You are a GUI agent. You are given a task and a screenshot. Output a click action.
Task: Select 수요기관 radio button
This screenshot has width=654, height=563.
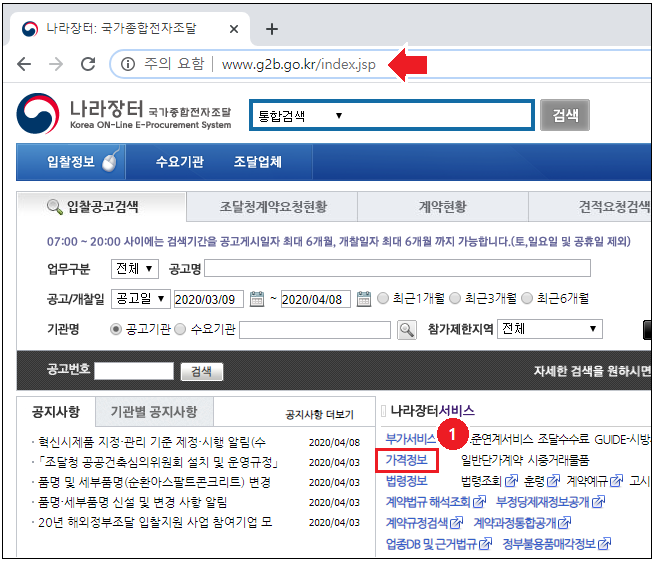pyautogui.click(x=180, y=329)
